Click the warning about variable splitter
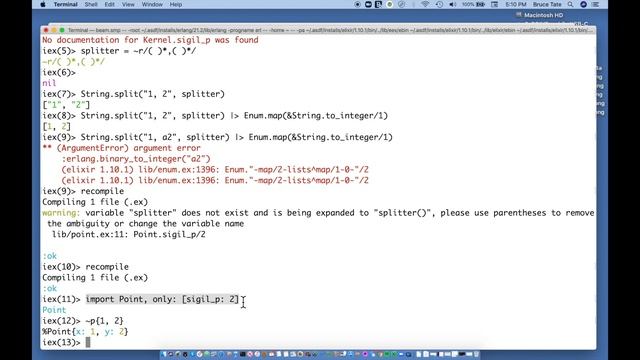 coord(318,218)
